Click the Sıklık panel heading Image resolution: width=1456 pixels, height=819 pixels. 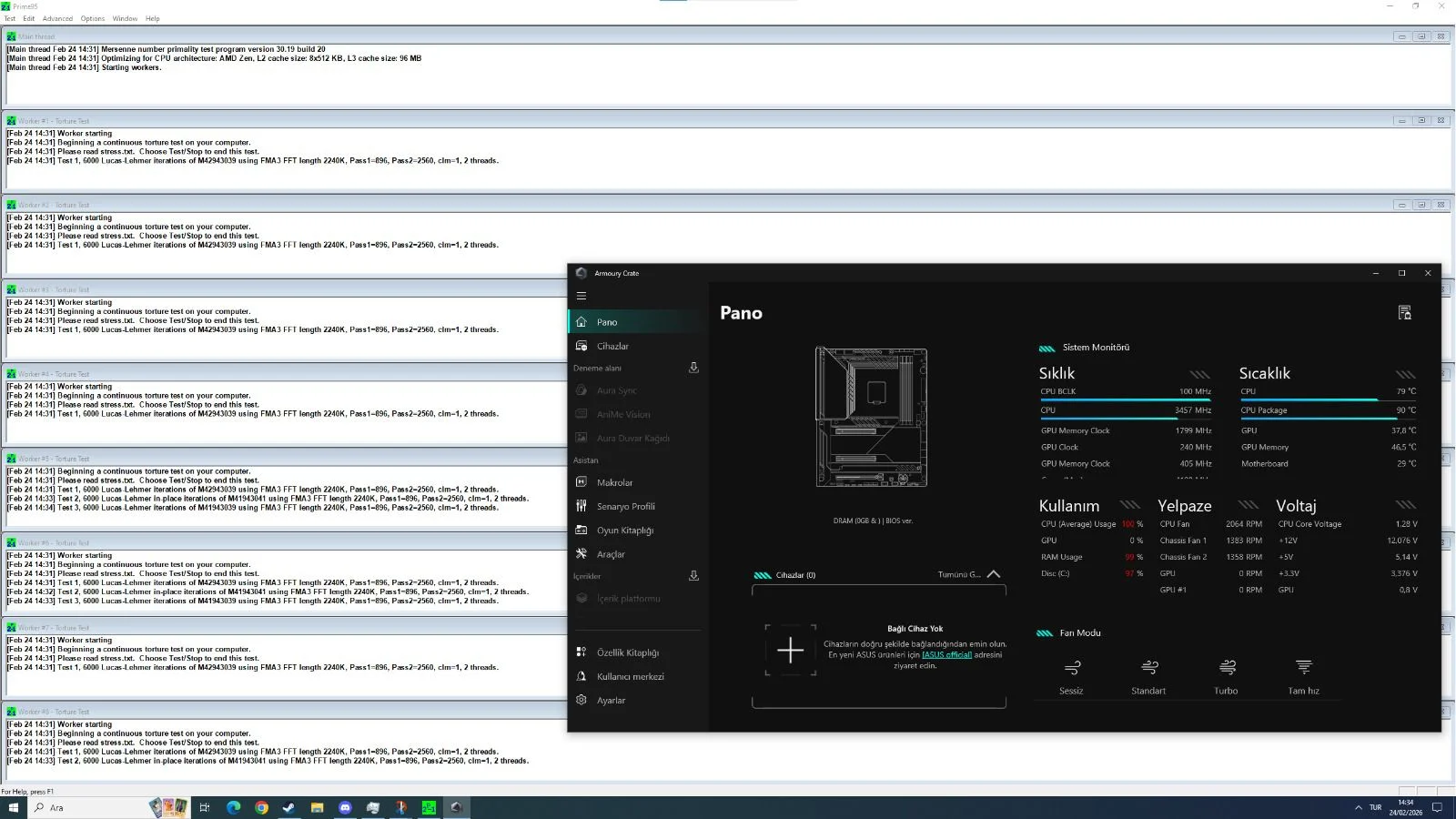1057,373
